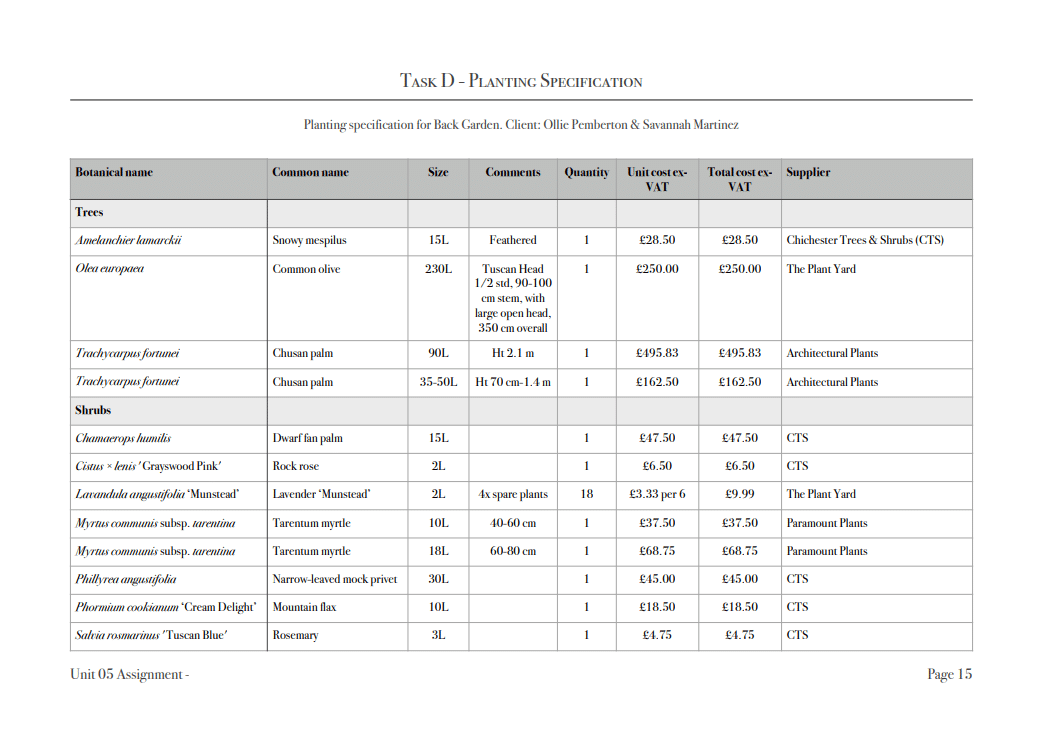1041x734 pixels.
Task: Click the Quantity column header
Action: coord(586,172)
